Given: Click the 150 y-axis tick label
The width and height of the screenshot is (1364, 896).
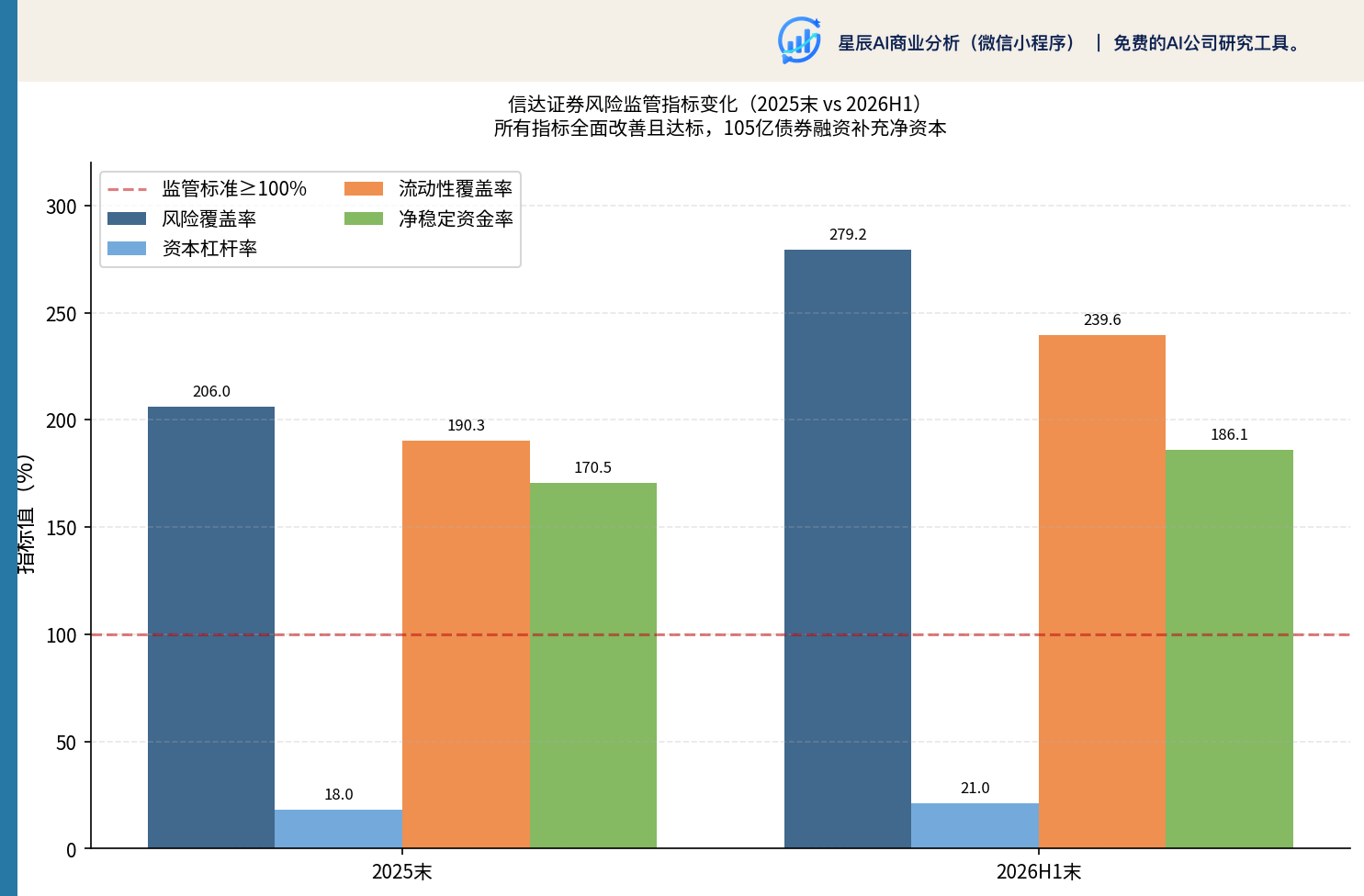Looking at the screenshot, I should coord(62,528).
